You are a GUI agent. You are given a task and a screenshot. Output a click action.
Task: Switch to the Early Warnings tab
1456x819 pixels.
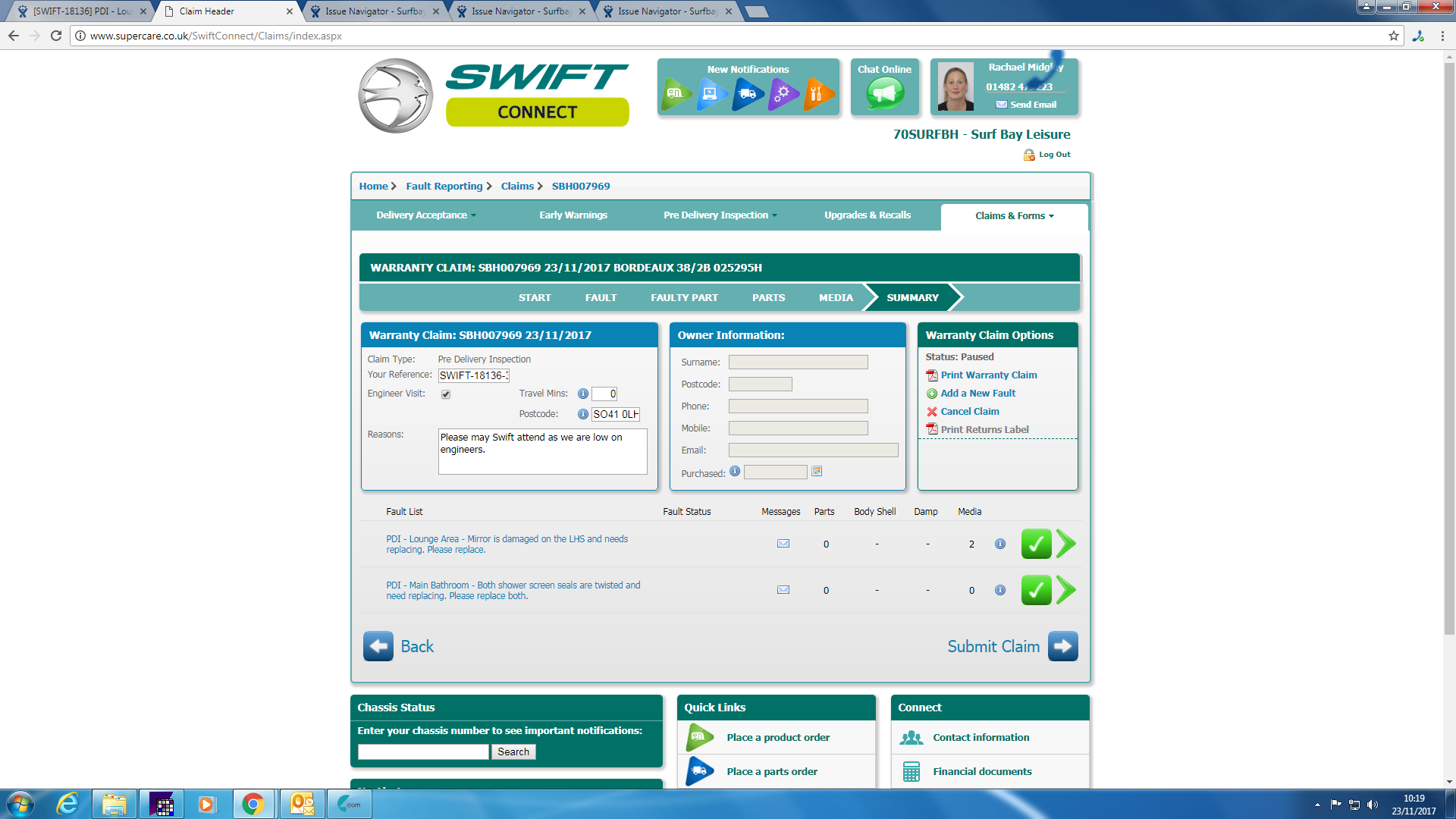click(573, 215)
